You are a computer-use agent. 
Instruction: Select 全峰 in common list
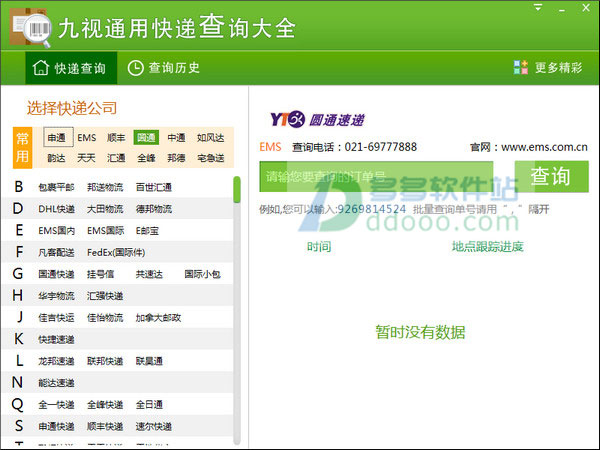point(146,158)
